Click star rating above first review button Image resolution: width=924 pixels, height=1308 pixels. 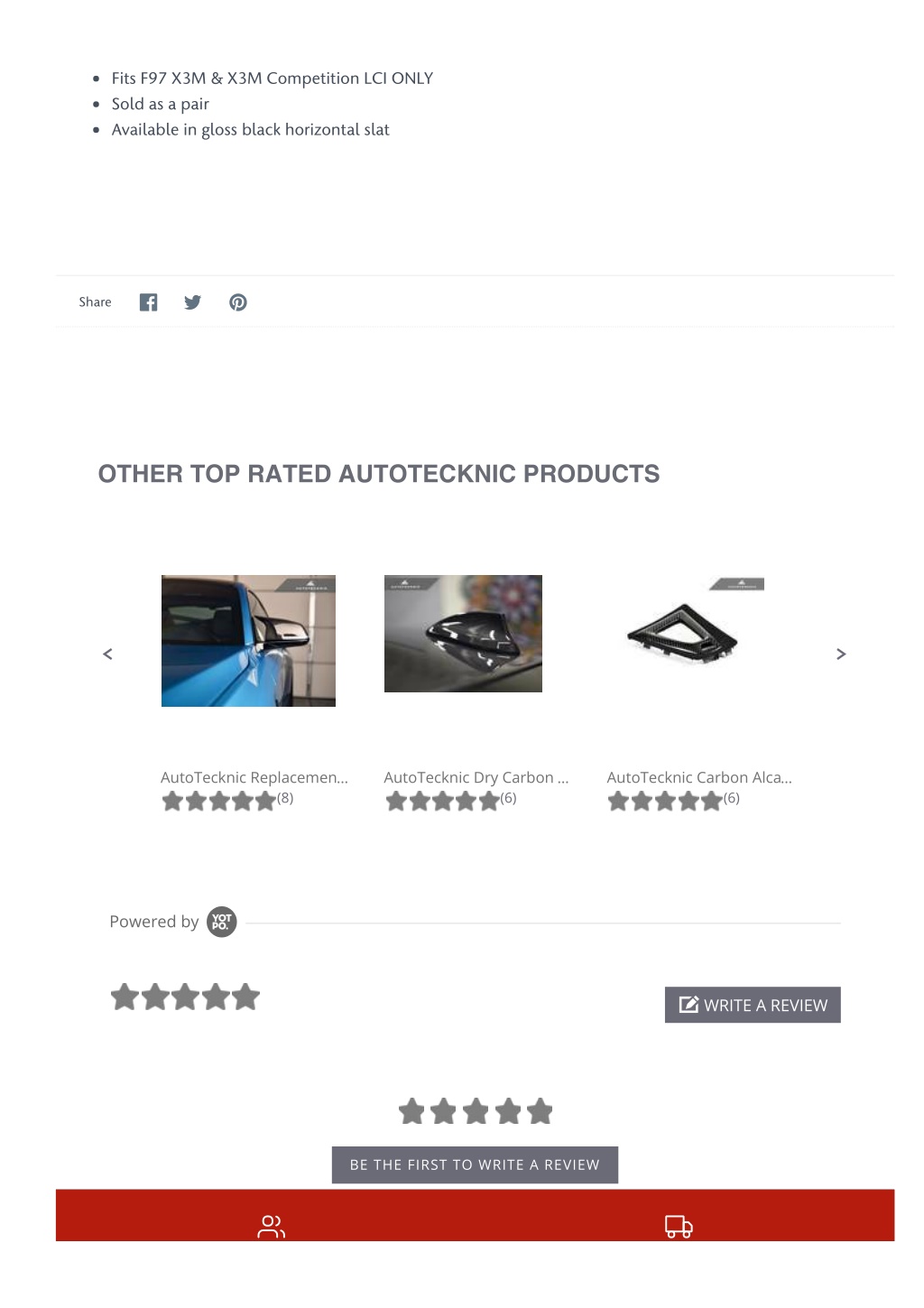[476, 1111]
